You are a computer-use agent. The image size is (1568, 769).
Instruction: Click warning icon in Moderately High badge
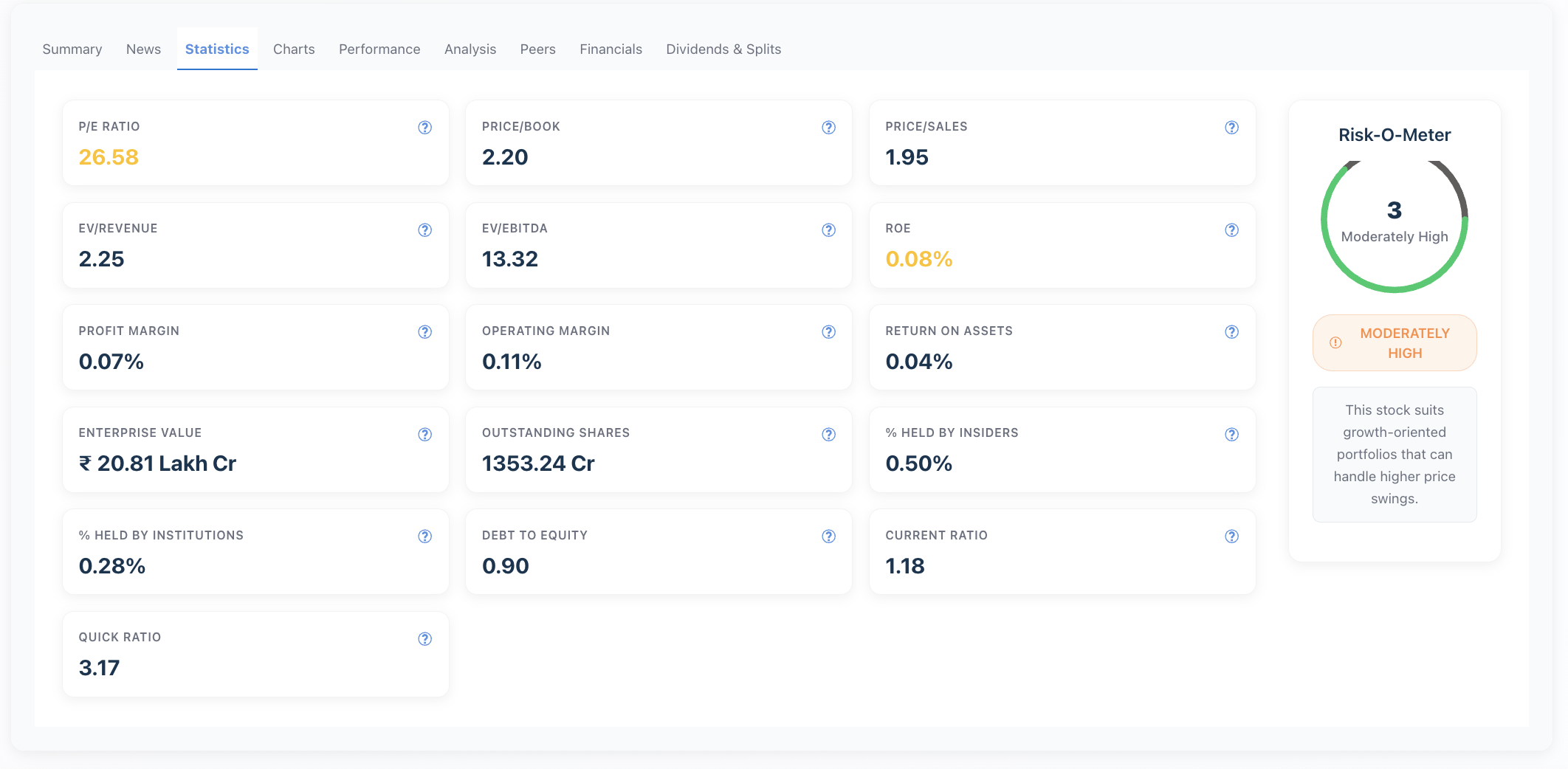point(1335,343)
